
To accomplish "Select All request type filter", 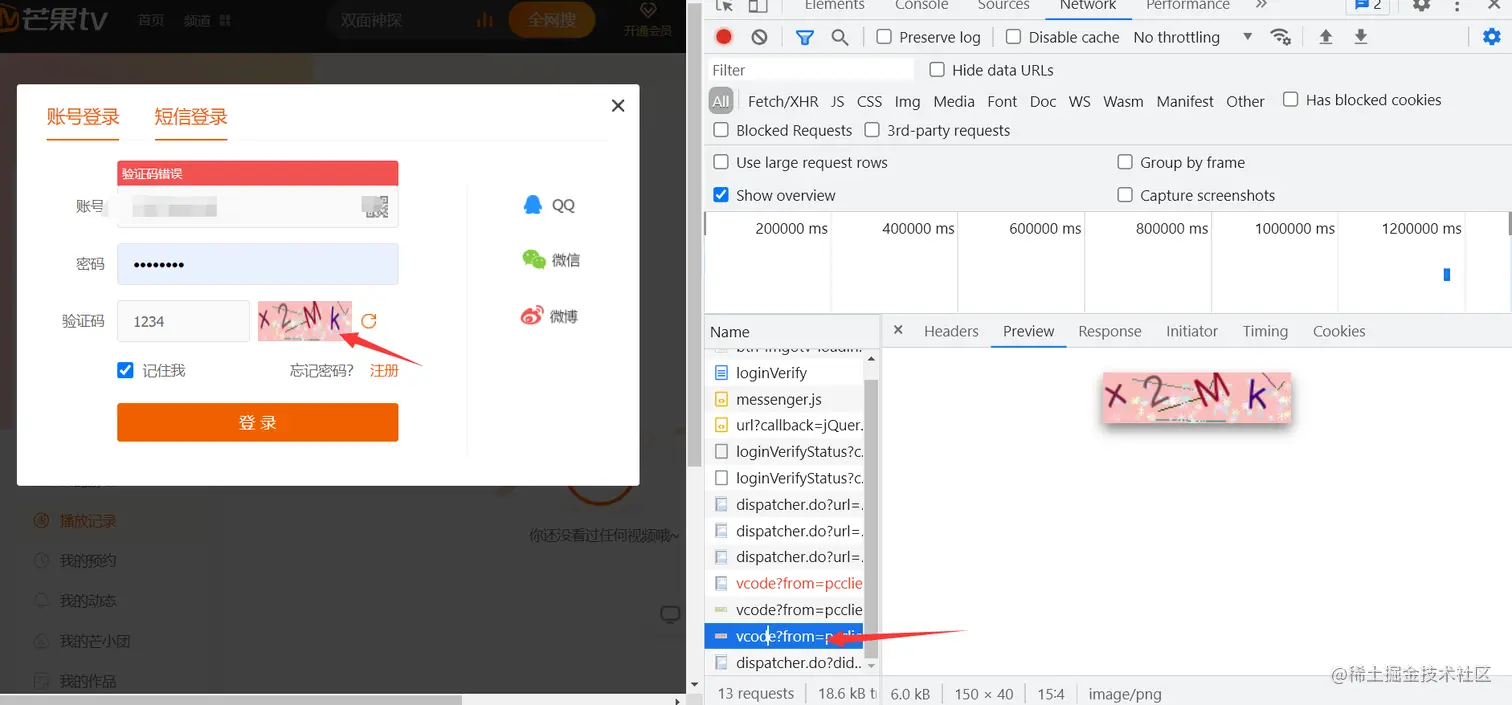I will tap(720, 101).
